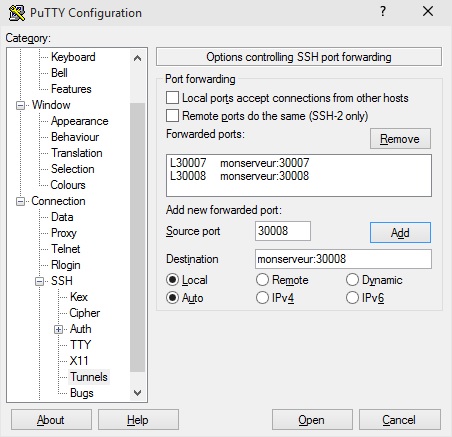The width and height of the screenshot is (452, 437).
Task: Click the Source port input field
Action: (x=283, y=231)
